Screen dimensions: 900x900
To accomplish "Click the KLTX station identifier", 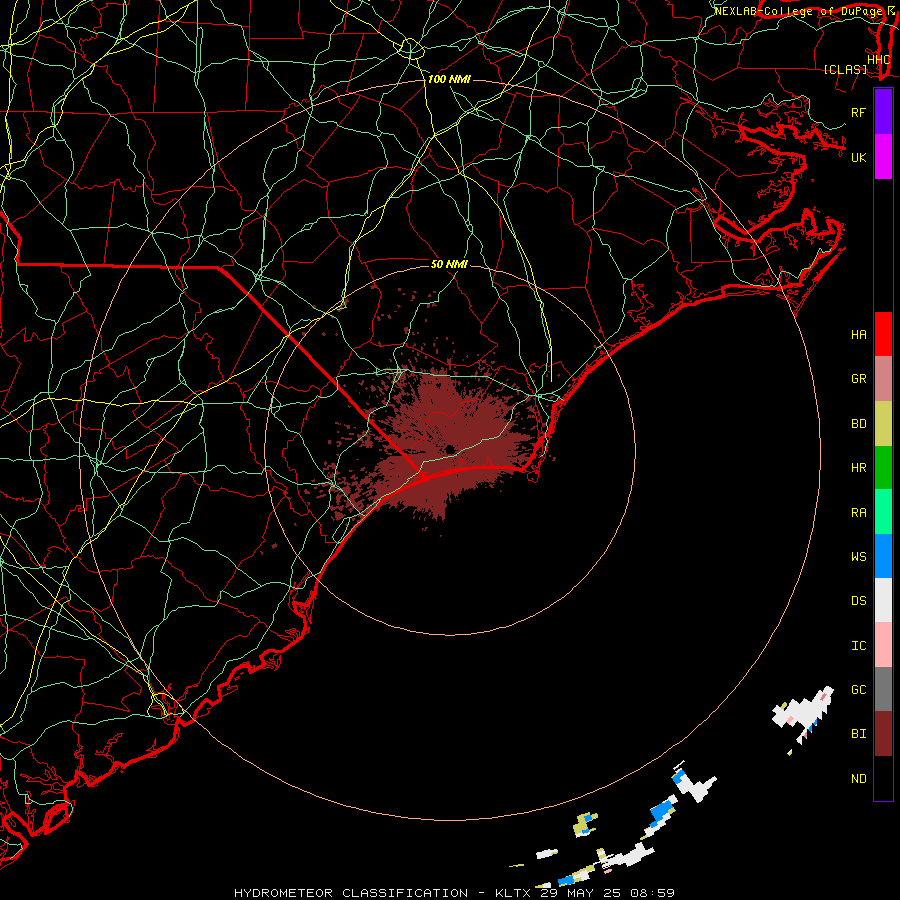I will [x=513, y=893].
